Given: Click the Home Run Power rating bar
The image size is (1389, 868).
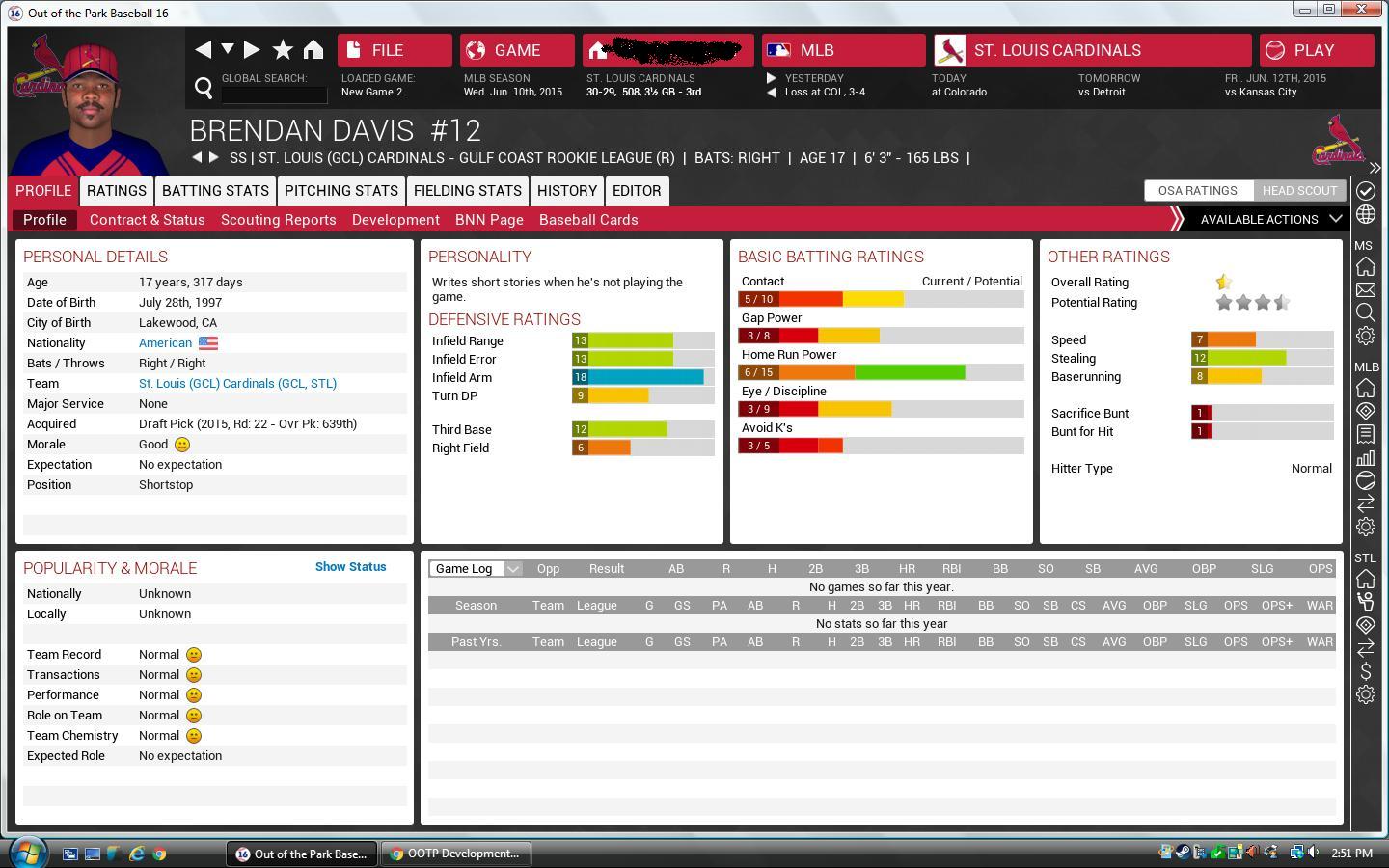Looking at the screenshot, I should pyautogui.click(x=880, y=372).
